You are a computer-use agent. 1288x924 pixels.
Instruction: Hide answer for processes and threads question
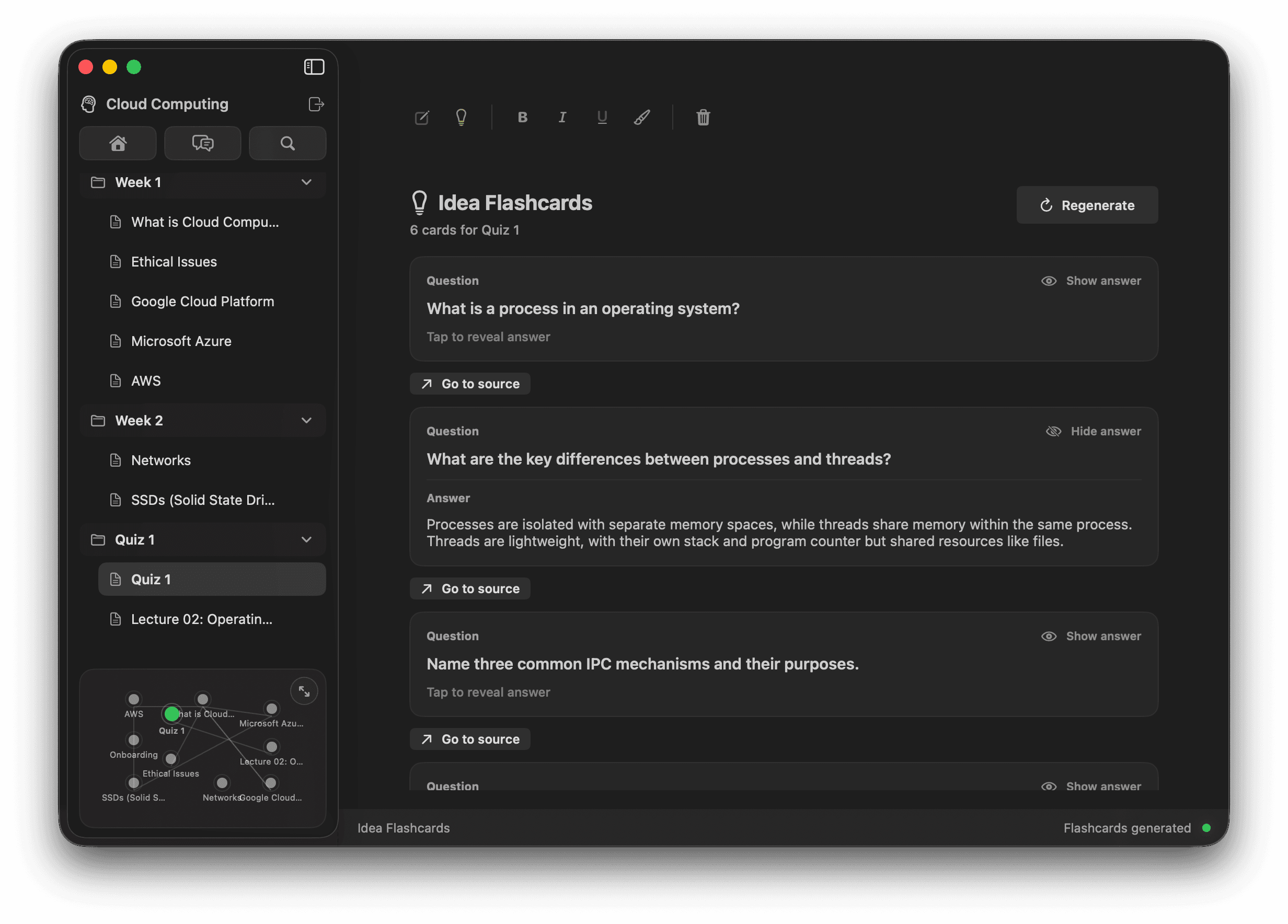click(1093, 432)
